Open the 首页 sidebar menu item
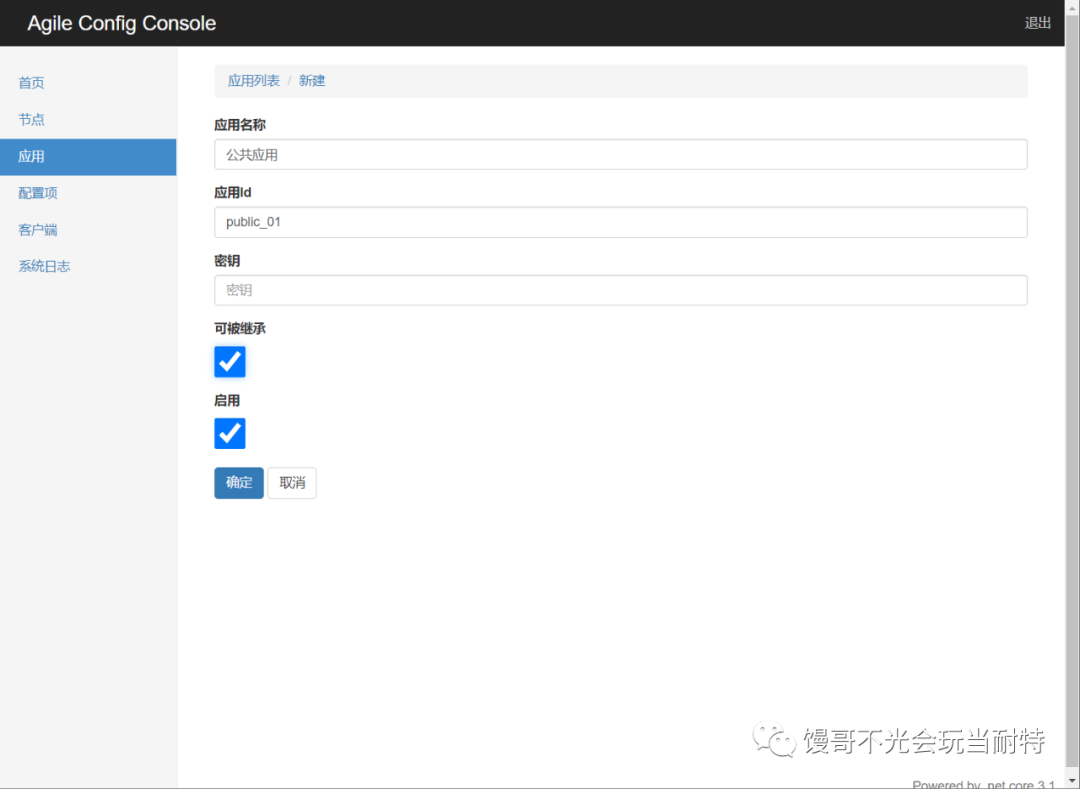Screen dimensions: 1080x789 31,83
